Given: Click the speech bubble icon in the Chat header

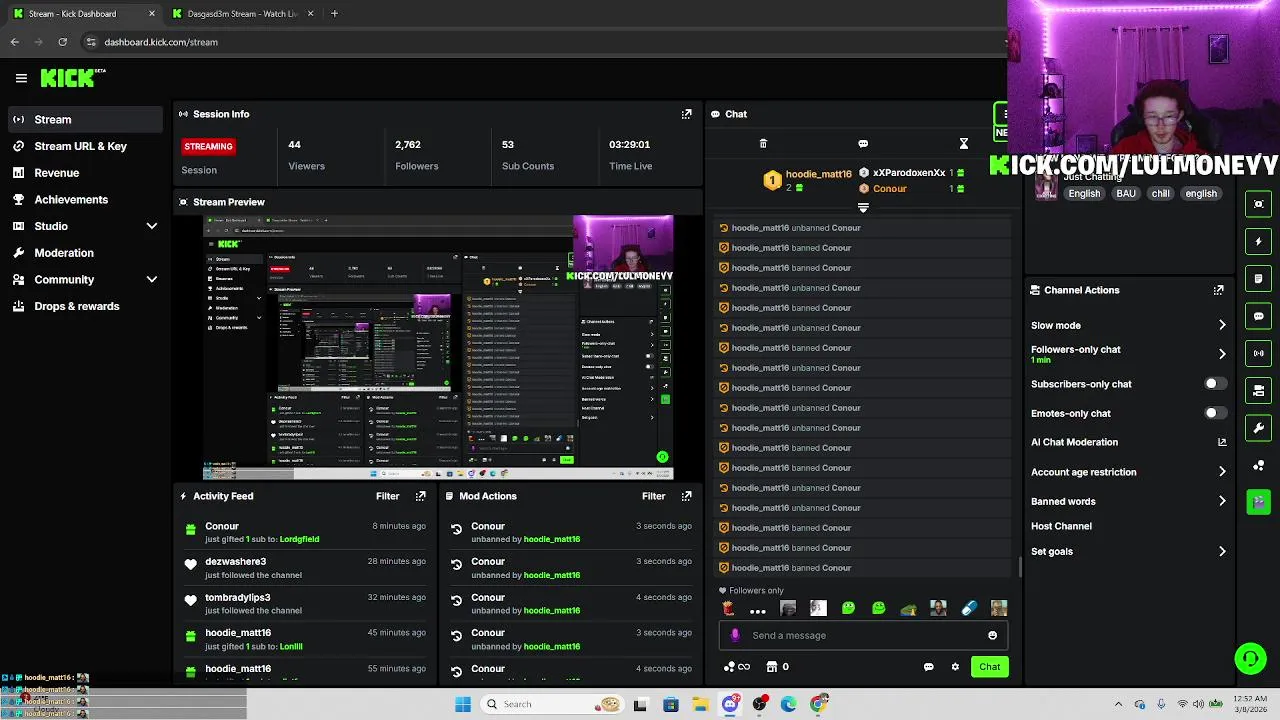Looking at the screenshot, I should 863,144.
